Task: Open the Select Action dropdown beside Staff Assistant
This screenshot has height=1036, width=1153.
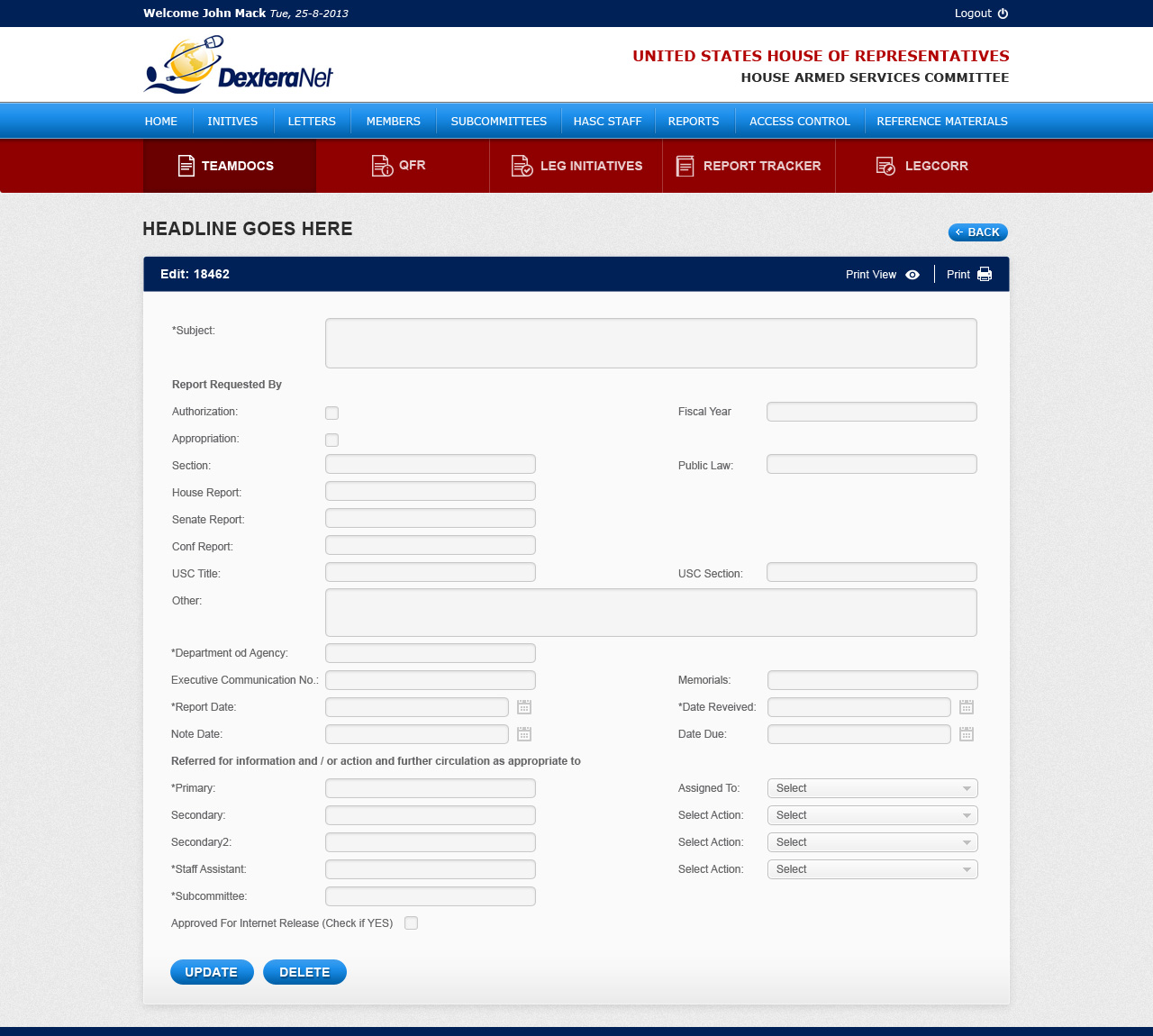Action: click(872, 869)
